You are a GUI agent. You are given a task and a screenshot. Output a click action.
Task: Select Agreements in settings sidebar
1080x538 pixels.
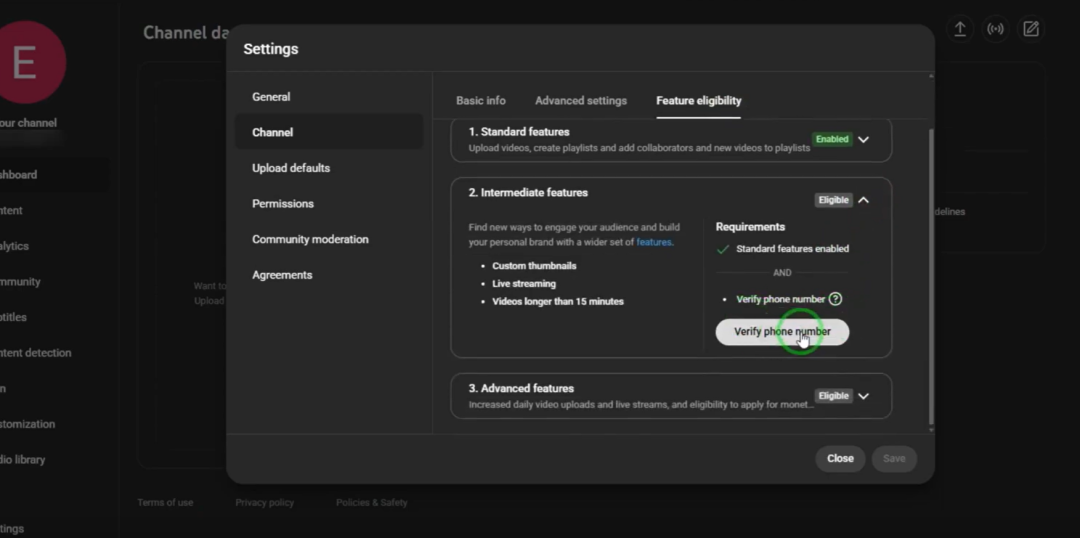[x=282, y=275]
